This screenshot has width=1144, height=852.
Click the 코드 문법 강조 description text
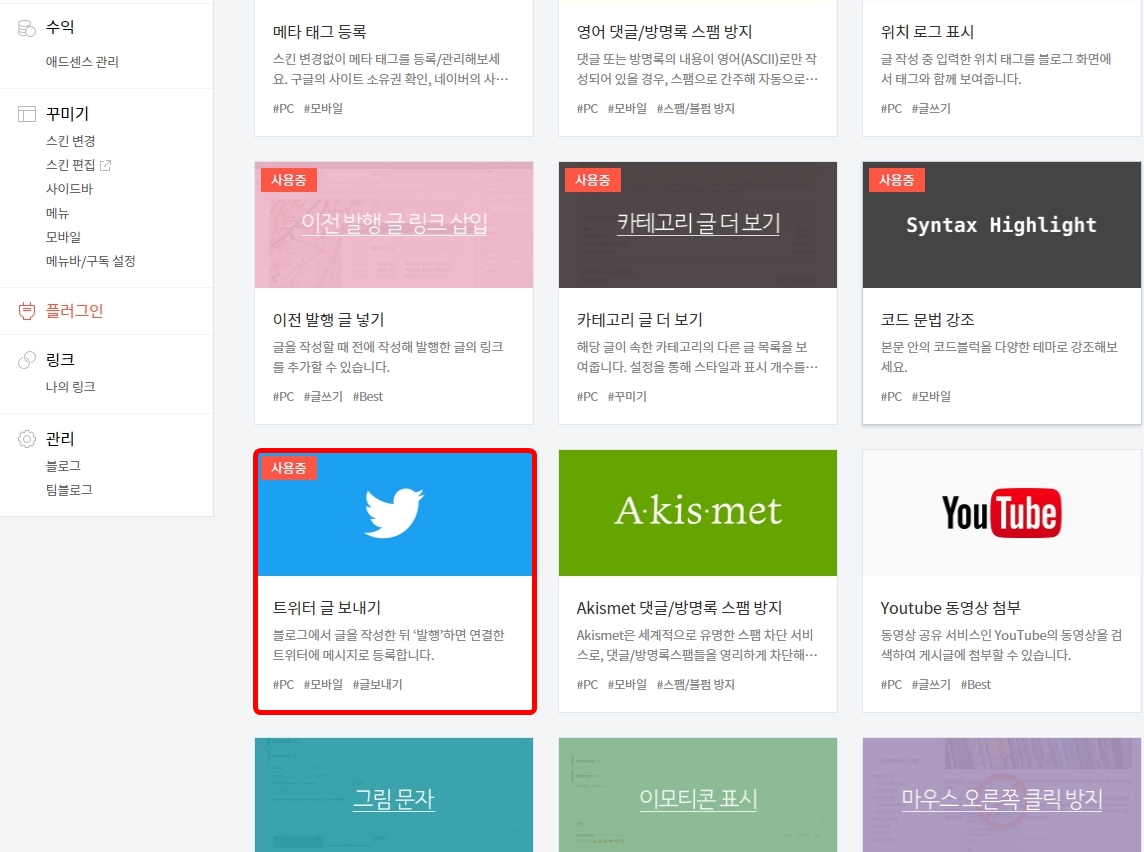999,357
